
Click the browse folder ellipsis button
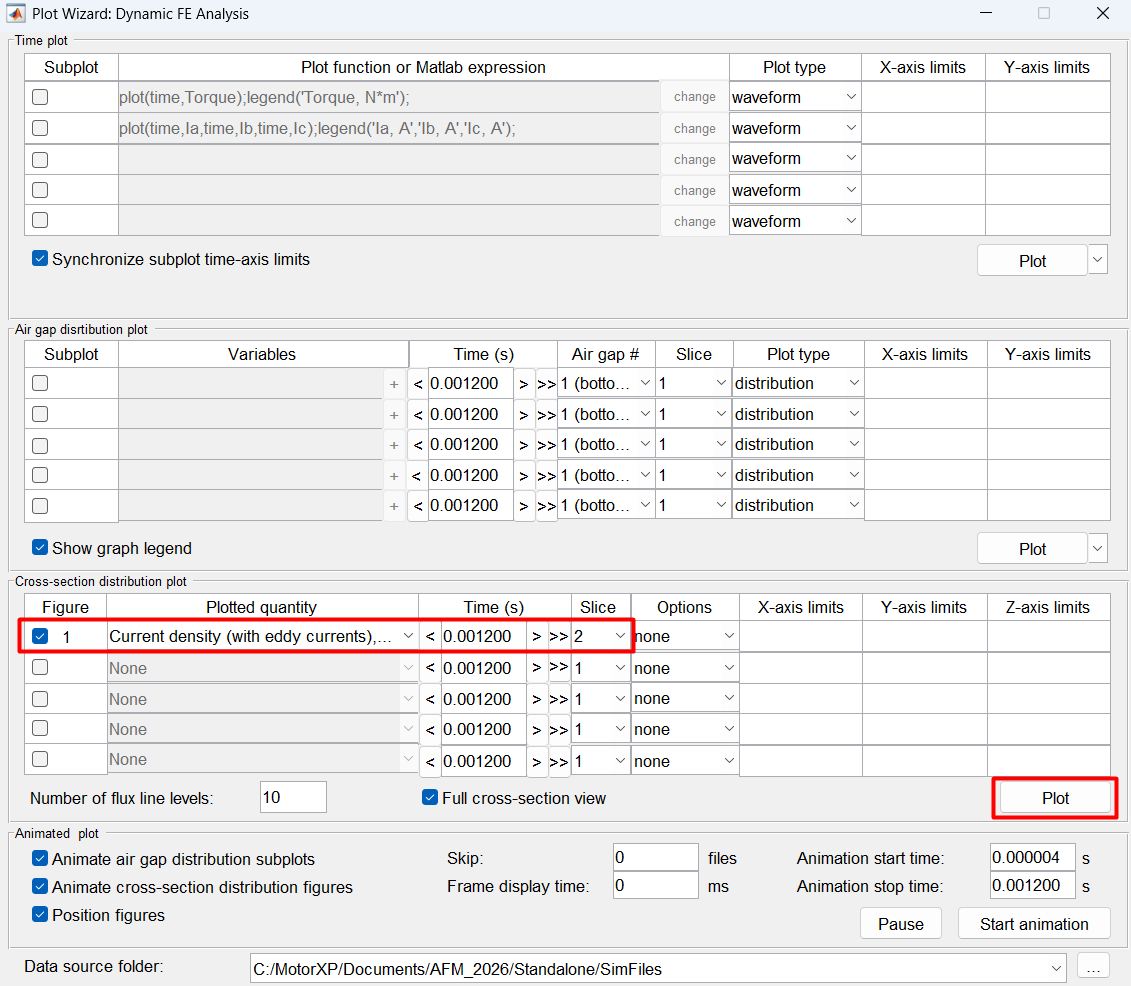click(x=1093, y=968)
